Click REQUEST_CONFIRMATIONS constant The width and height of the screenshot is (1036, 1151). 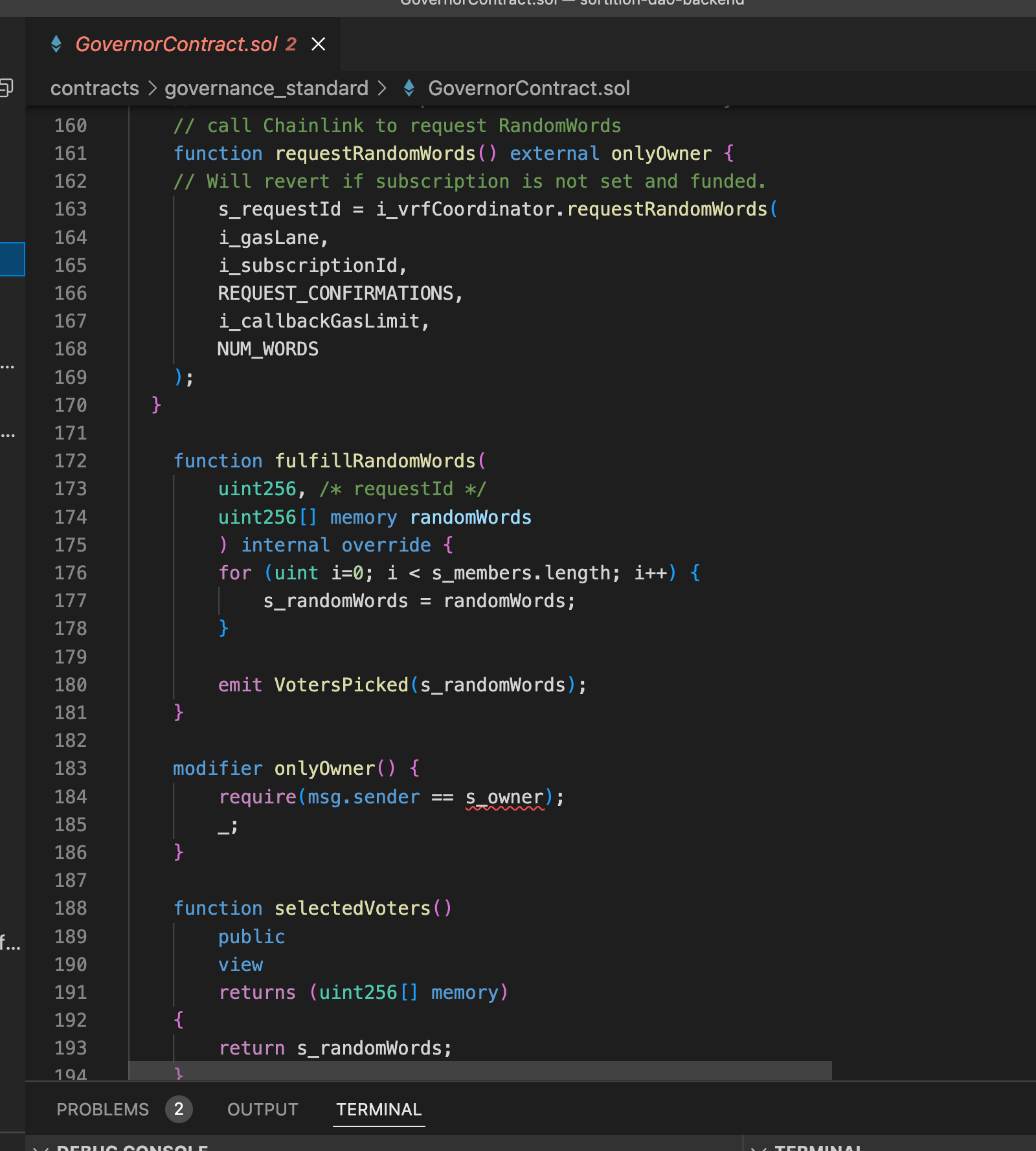tap(335, 293)
